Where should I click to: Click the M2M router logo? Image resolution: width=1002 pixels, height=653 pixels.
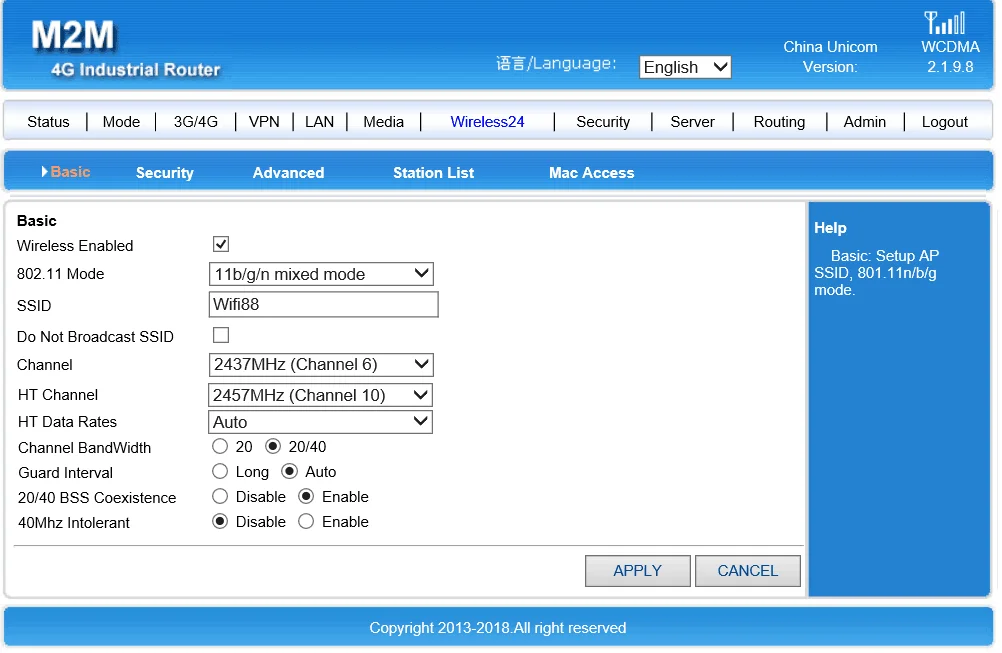pyautogui.click(x=74, y=37)
